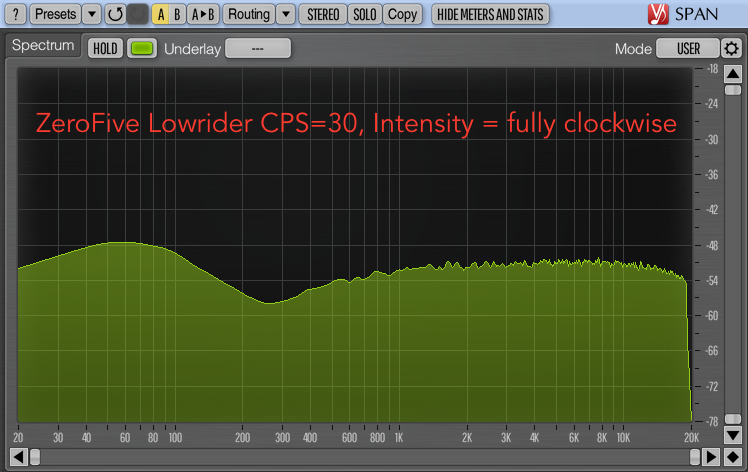Viewport: 748px width, 472px height.
Task: Click the horizontal scroll right arrow
Action: pyautogui.click(x=711, y=457)
